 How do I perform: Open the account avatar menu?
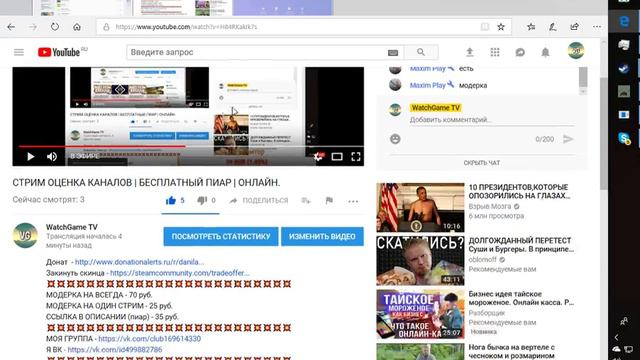[x=576, y=51]
